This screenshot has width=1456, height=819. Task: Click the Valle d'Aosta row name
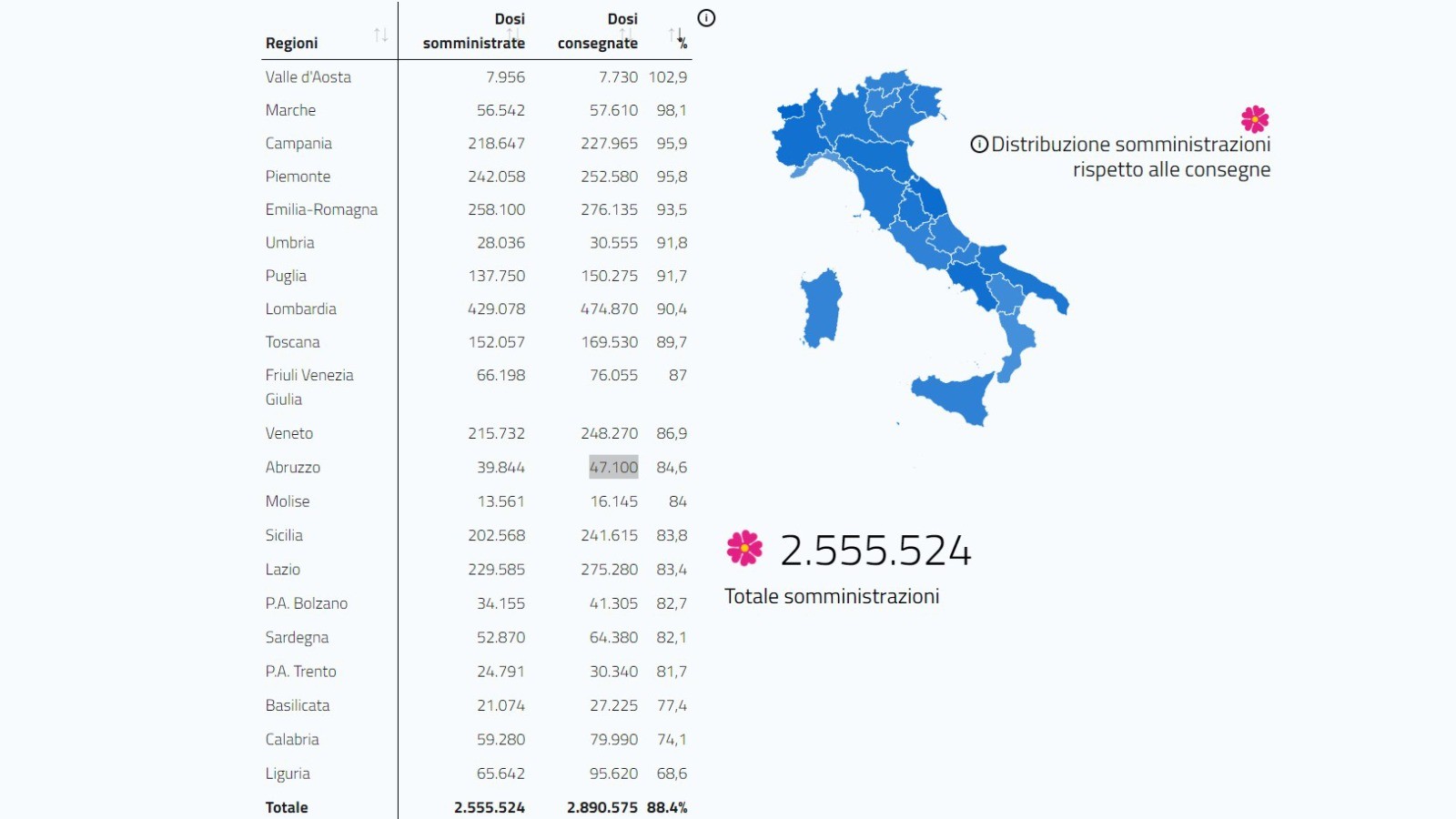tap(308, 77)
